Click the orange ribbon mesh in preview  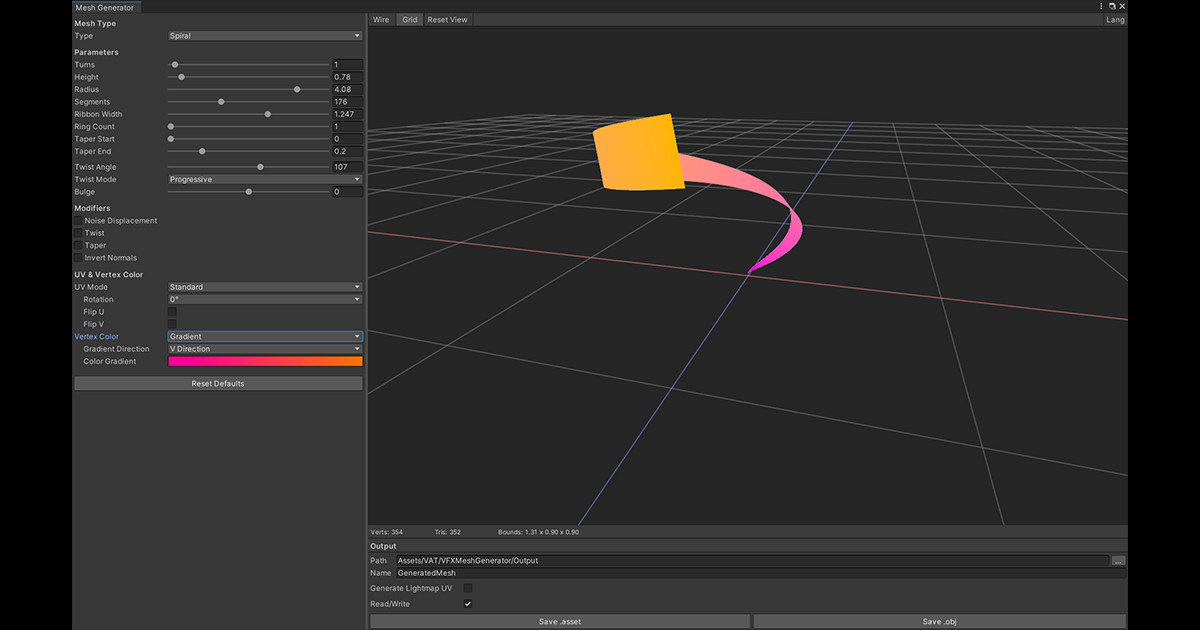click(x=640, y=152)
